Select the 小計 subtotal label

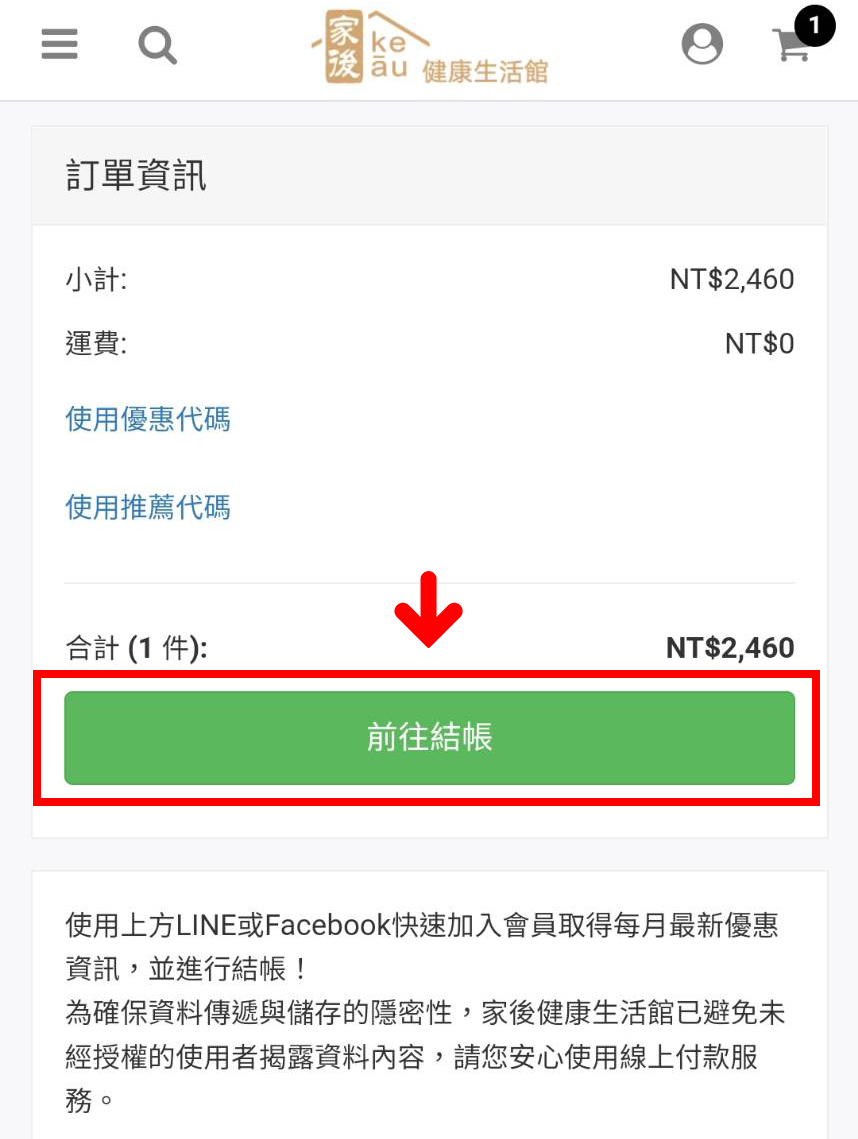pos(96,280)
